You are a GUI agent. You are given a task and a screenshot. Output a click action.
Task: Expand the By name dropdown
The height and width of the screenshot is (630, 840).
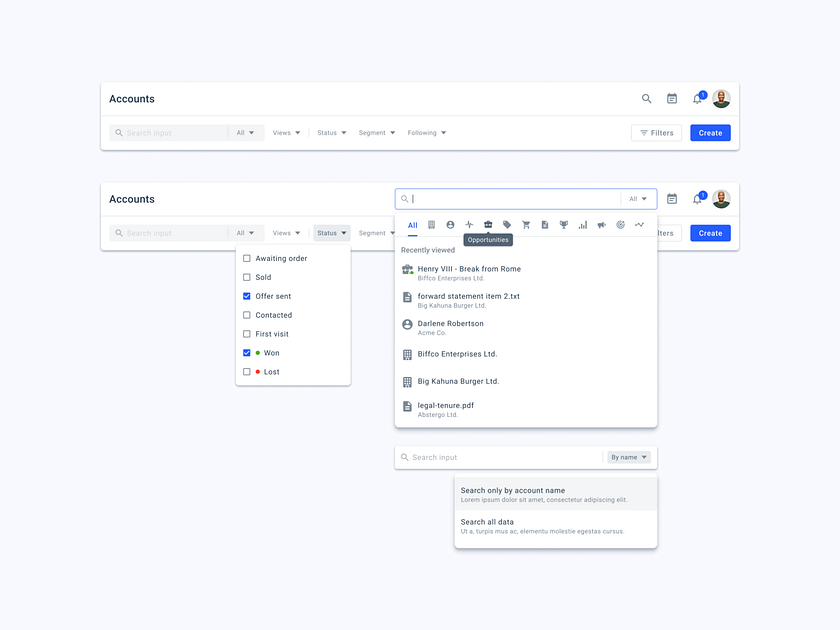click(x=628, y=457)
